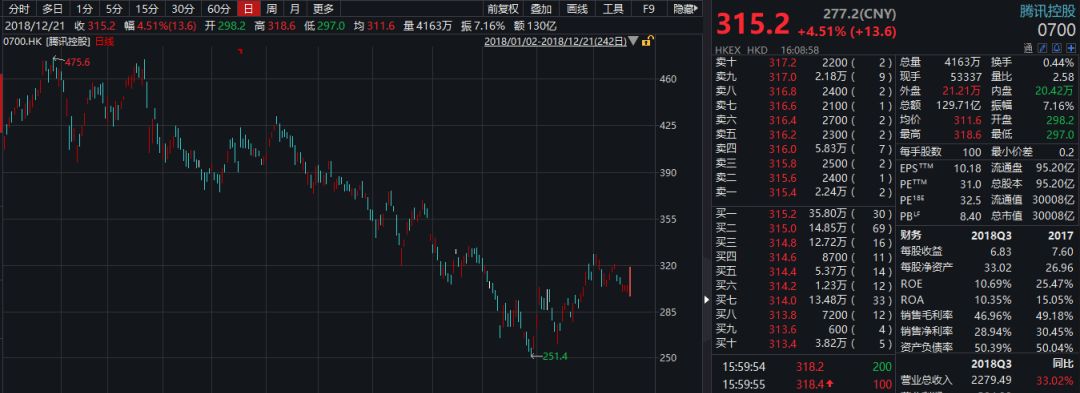Viewport: 1080px width, 393px height.
Task: Select the 5分 interval tab
Action: click(113, 9)
